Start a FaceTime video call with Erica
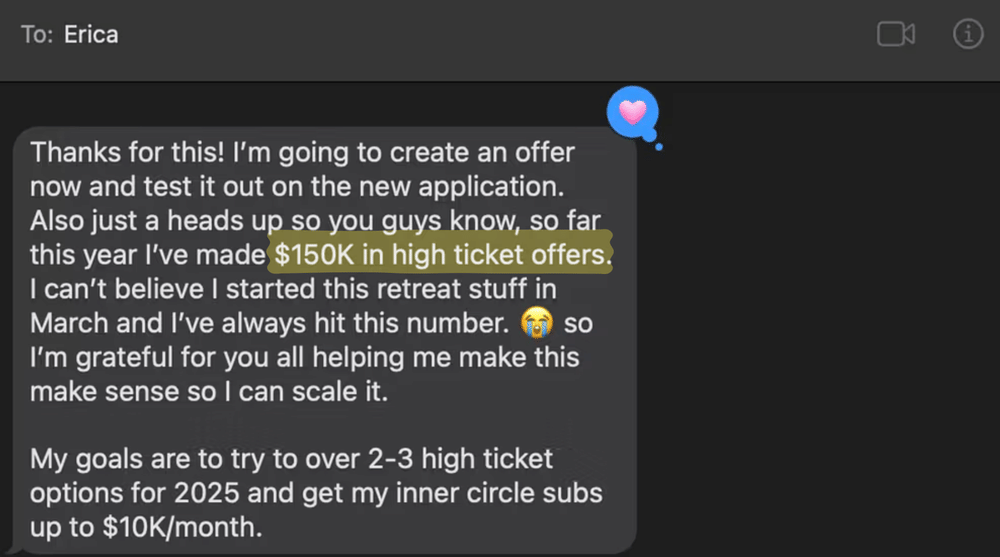 pos(895,35)
